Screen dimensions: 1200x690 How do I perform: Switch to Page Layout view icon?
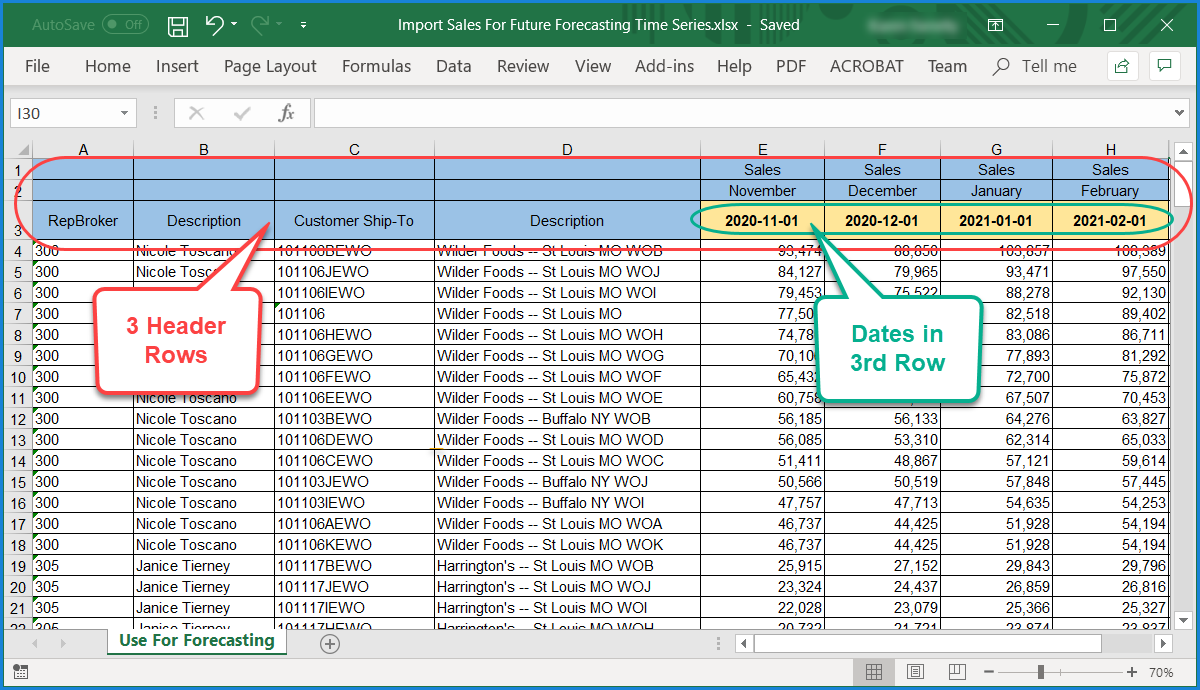(x=915, y=672)
